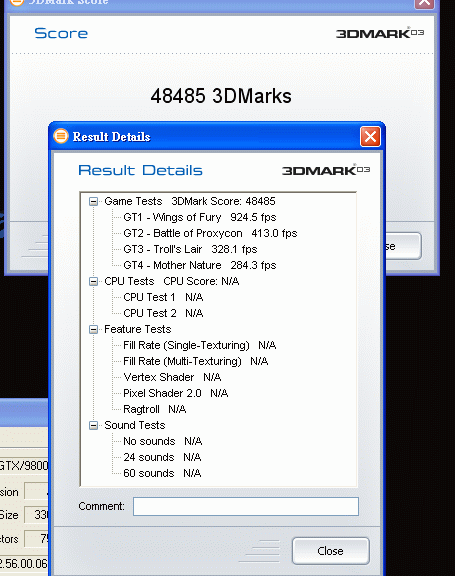
Task: Select GT1 - Wings of Fury row
Action: [x=199, y=217]
